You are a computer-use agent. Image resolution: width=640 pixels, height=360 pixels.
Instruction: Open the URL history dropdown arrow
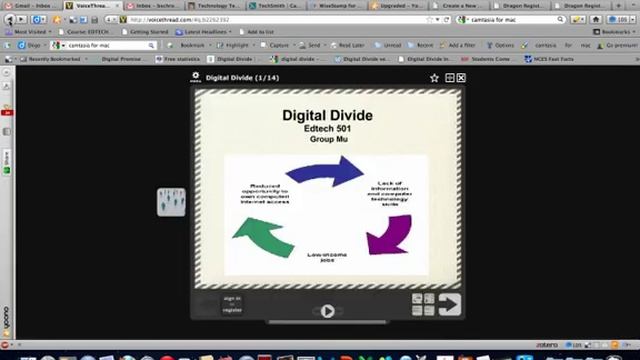[437, 20]
